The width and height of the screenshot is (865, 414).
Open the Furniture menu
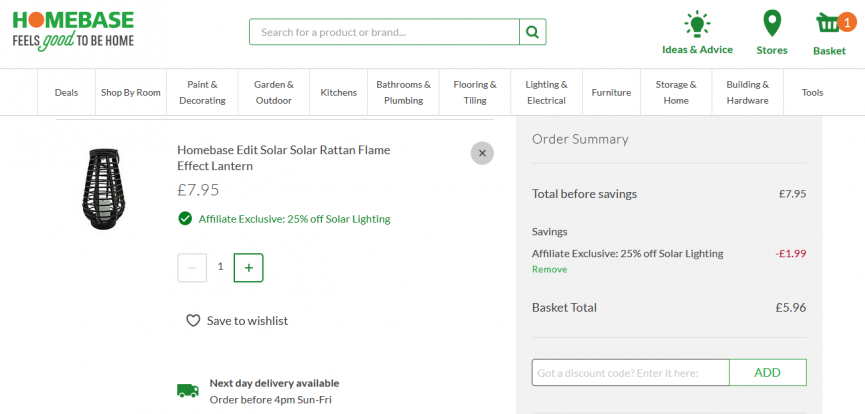611,93
